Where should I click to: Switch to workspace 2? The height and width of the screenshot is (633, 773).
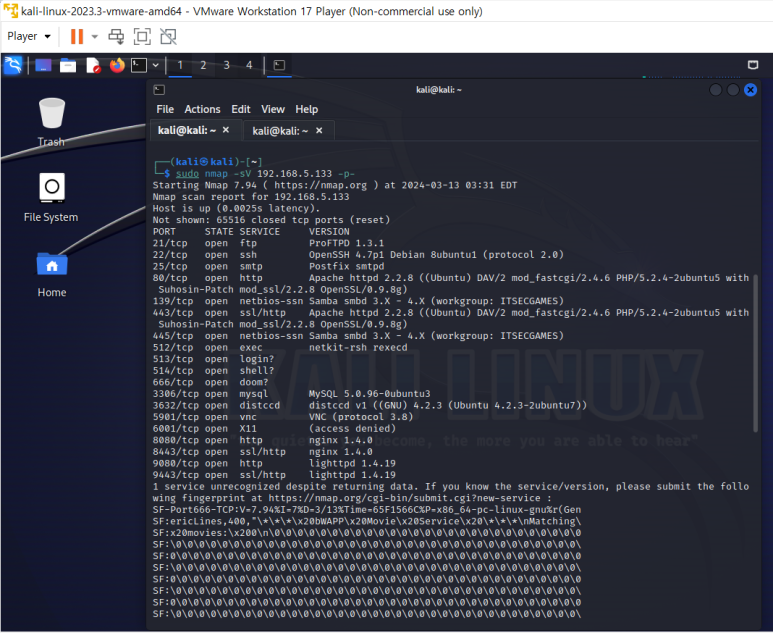203,65
